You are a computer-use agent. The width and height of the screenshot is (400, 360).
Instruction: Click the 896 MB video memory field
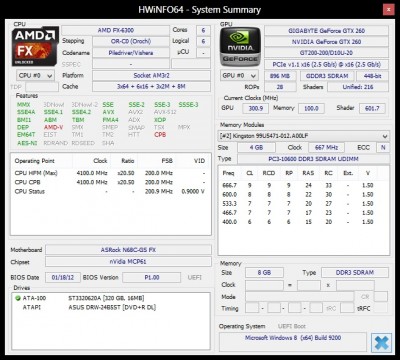280,76
